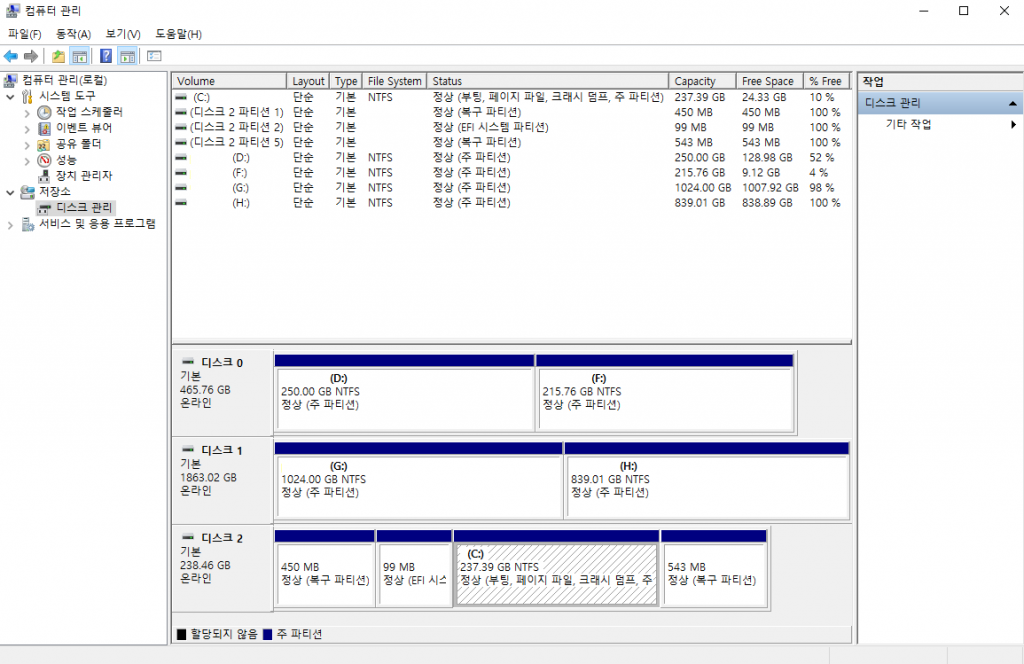Image resolution: width=1024 pixels, height=664 pixels.
Task: Click the 저장소 storage icon
Action: [27, 192]
